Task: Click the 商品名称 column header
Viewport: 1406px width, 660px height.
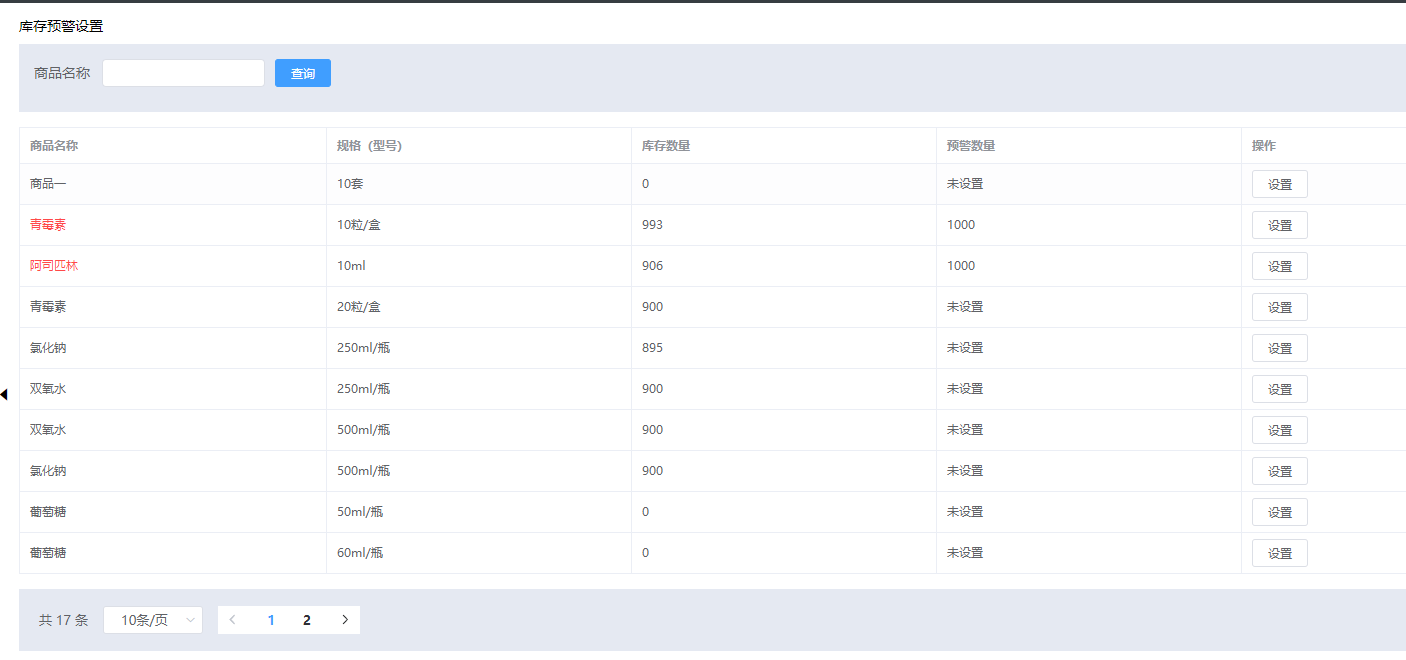Action: (x=54, y=146)
